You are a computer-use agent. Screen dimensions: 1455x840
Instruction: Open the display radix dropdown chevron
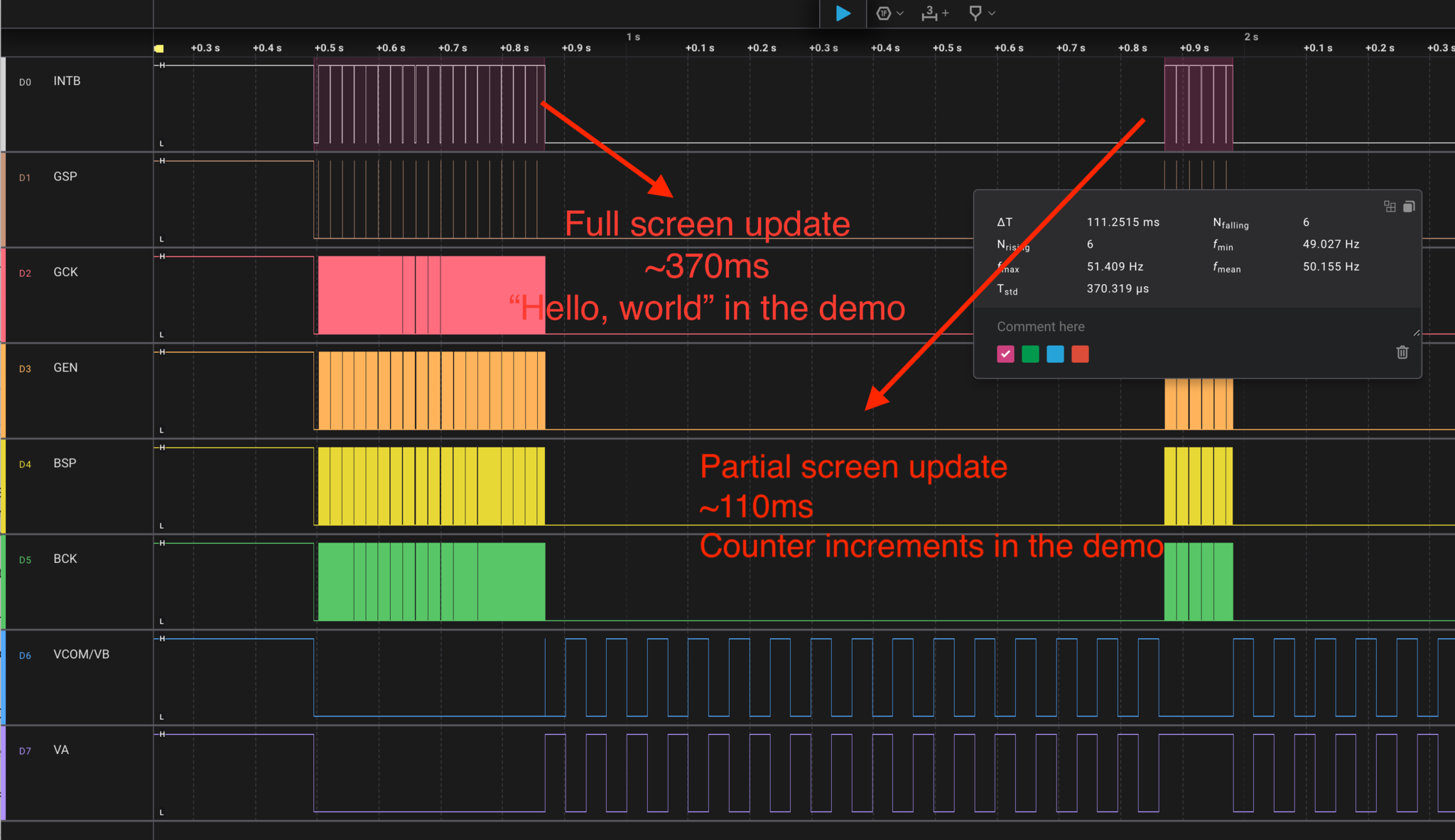[x=900, y=13]
